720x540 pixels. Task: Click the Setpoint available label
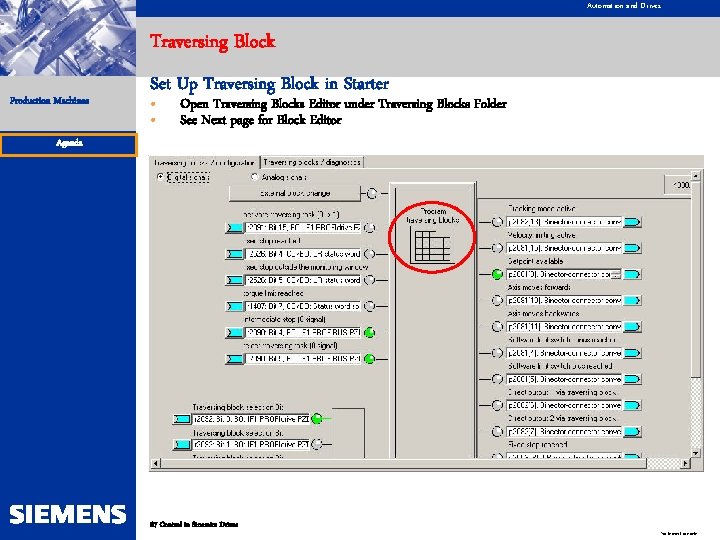click(x=535, y=261)
